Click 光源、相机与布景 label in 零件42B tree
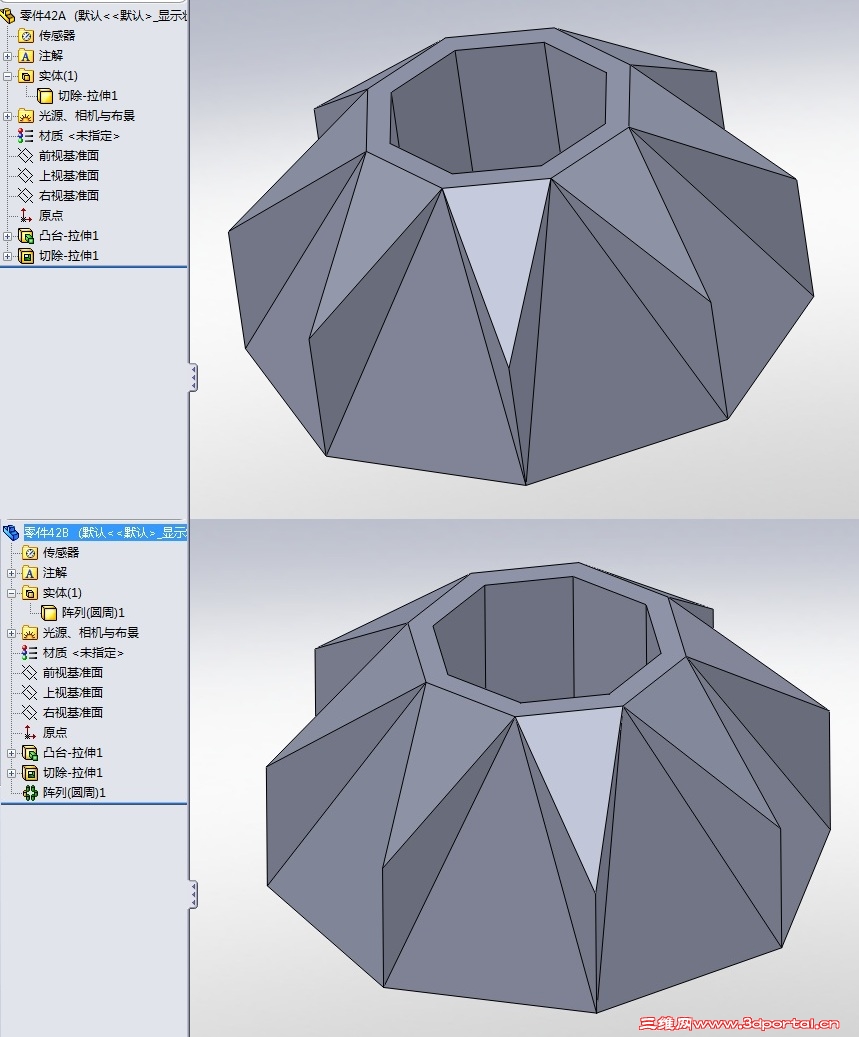The width and height of the screenshot is (859, 1037). (91, 633)
